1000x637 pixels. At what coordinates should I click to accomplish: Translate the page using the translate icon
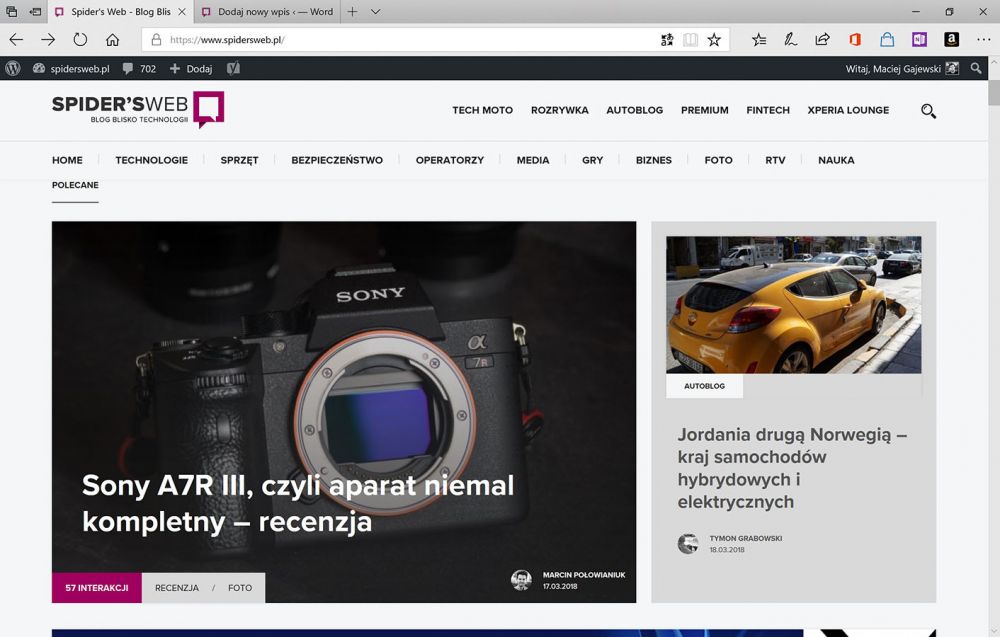click(x=667, y=40)
